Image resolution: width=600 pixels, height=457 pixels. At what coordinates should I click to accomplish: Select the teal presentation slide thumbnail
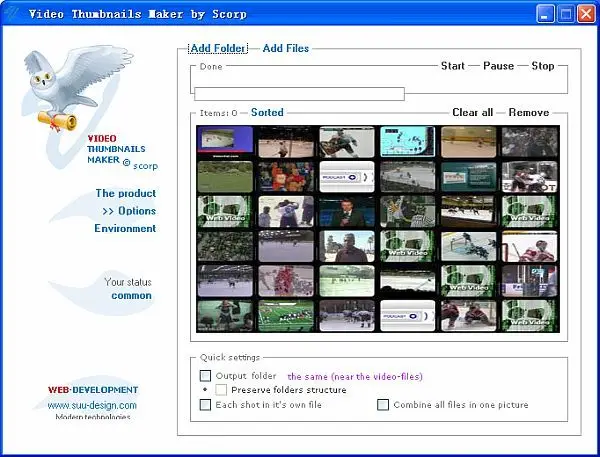(468, 176)
